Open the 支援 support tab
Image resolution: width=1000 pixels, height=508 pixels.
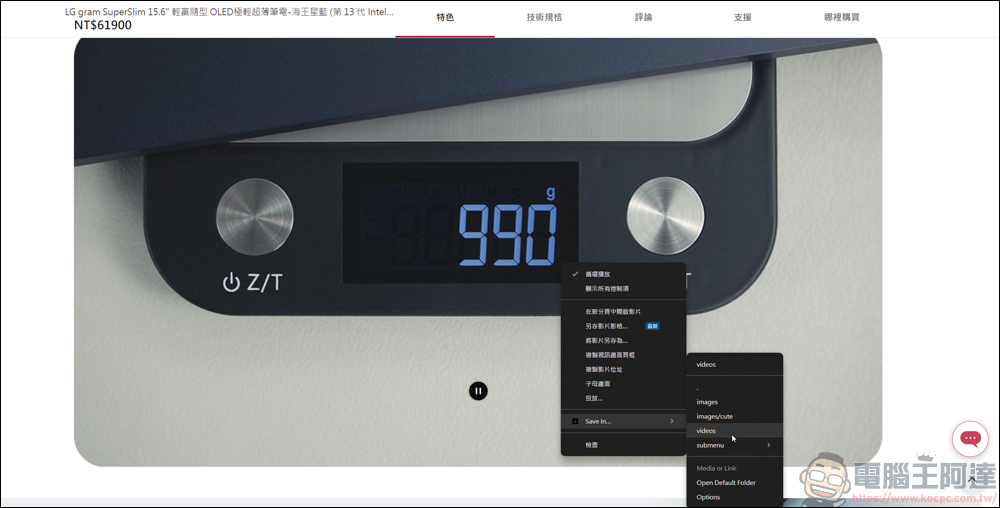click(742, 17)
